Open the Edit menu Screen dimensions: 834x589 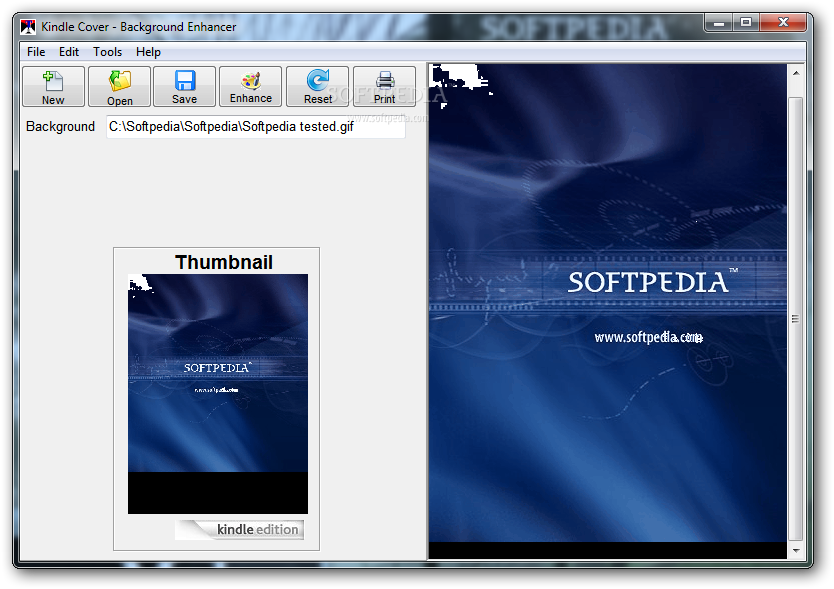coord(69,52)
